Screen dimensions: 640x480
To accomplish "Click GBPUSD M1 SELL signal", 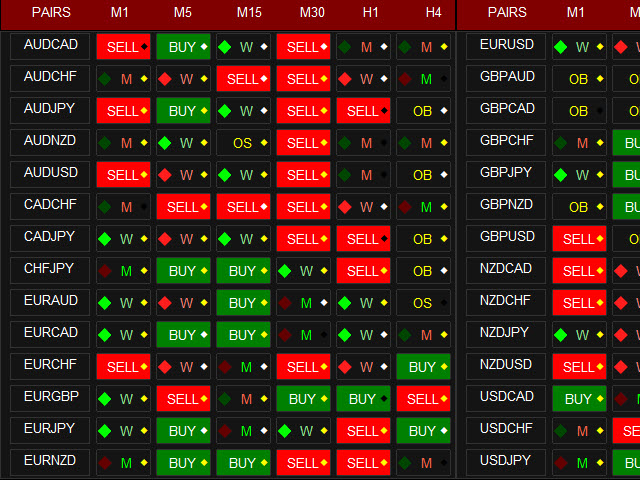I will pos(579,239).
